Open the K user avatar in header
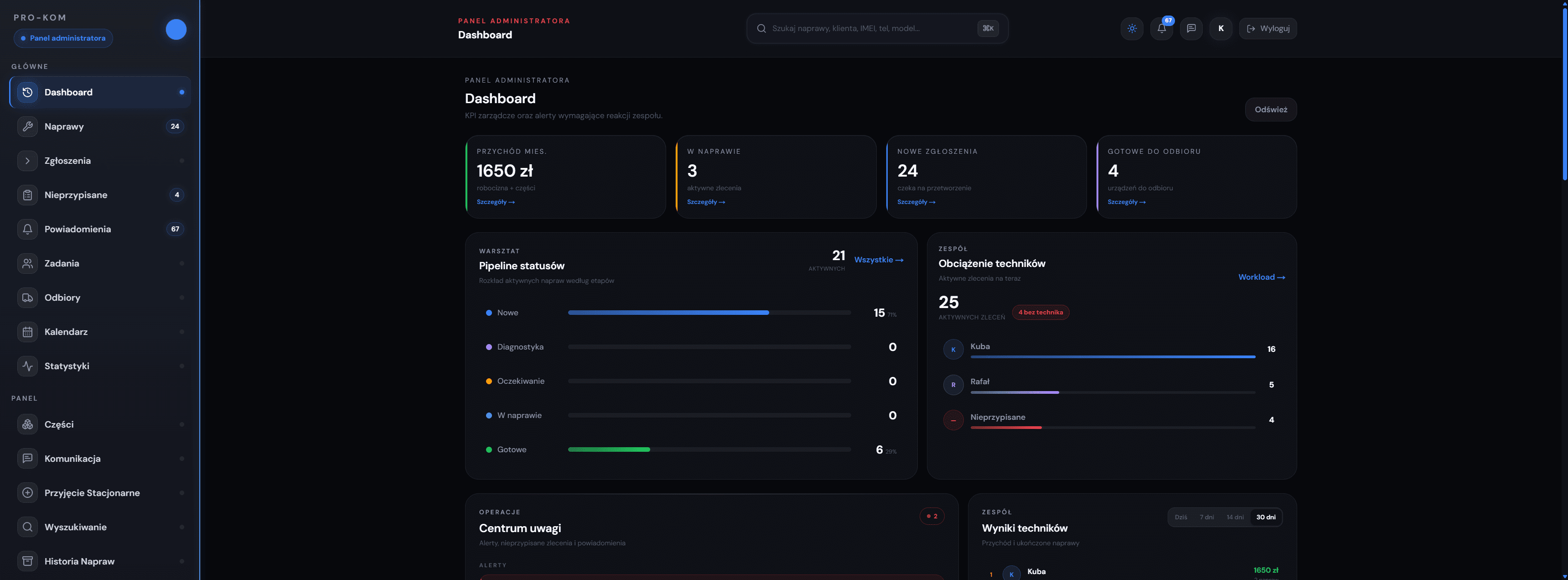The image size is (1568, 580). (1221, 28)
